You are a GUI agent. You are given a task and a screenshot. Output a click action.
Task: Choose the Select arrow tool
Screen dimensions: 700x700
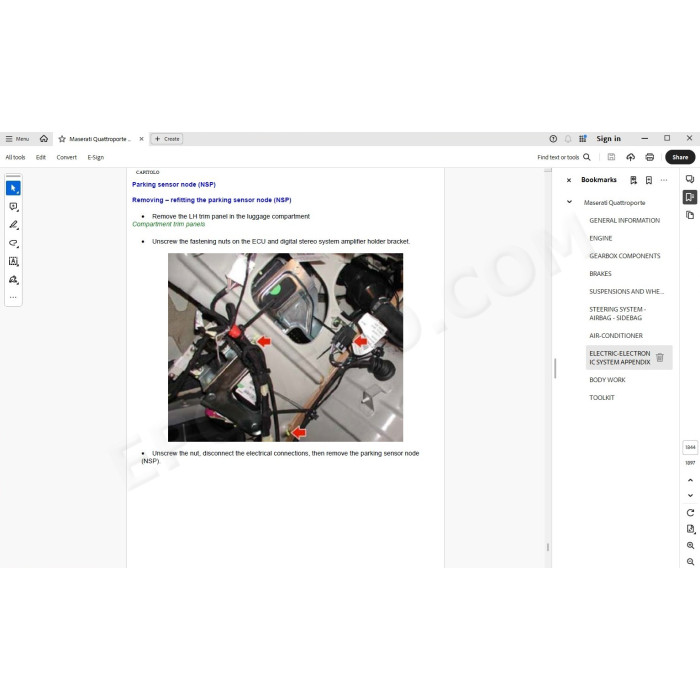(x=13, y=188)
